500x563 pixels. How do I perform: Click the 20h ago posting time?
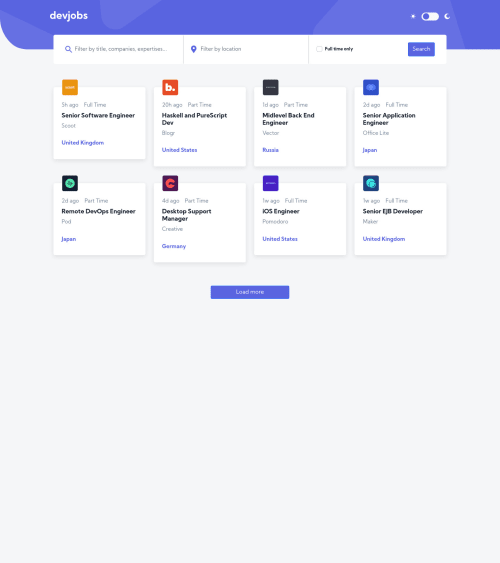pyautogui.click(x=172, y=105)
